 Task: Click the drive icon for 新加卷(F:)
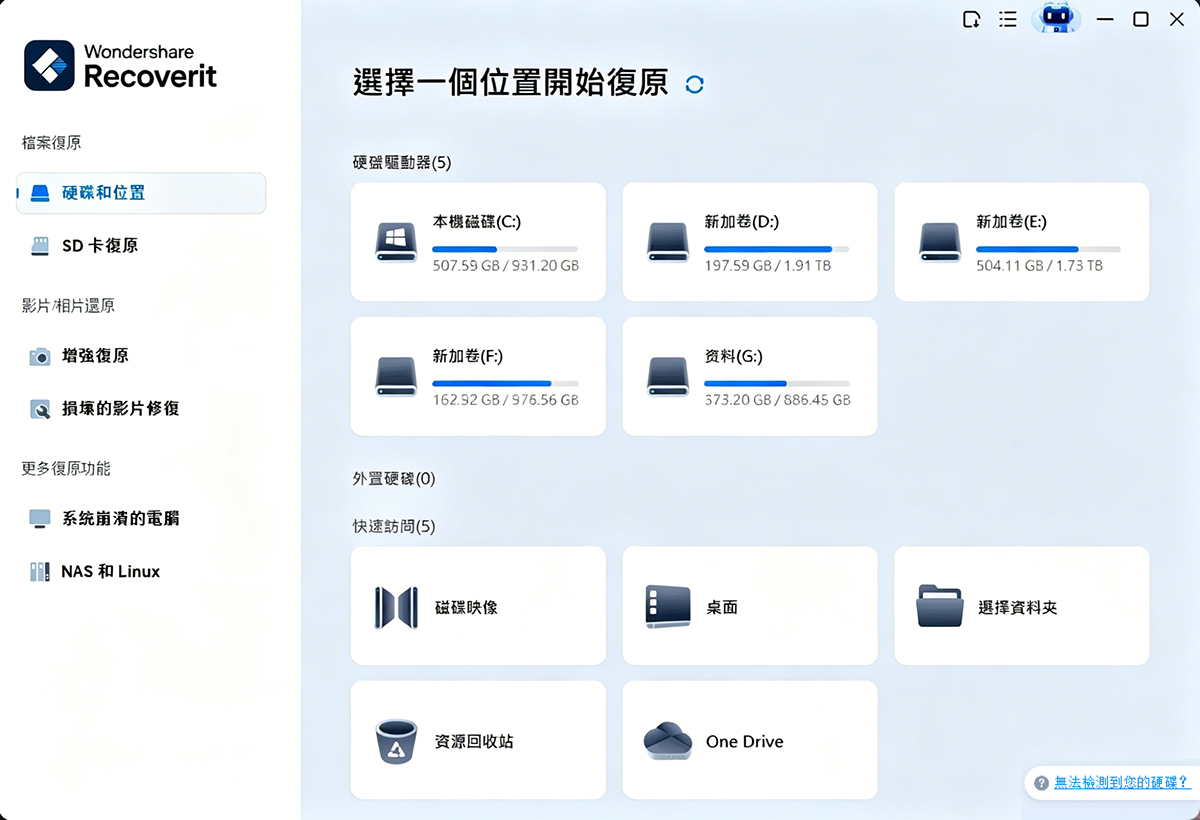point(396,376)
